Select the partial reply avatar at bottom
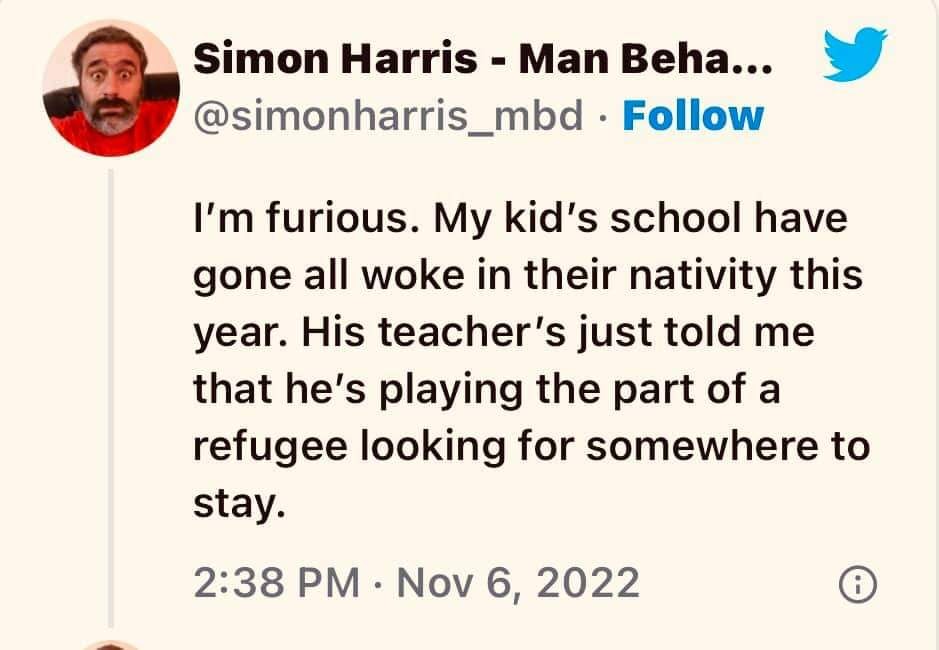This screenshot has width=939, height=650. coord(111,645)
